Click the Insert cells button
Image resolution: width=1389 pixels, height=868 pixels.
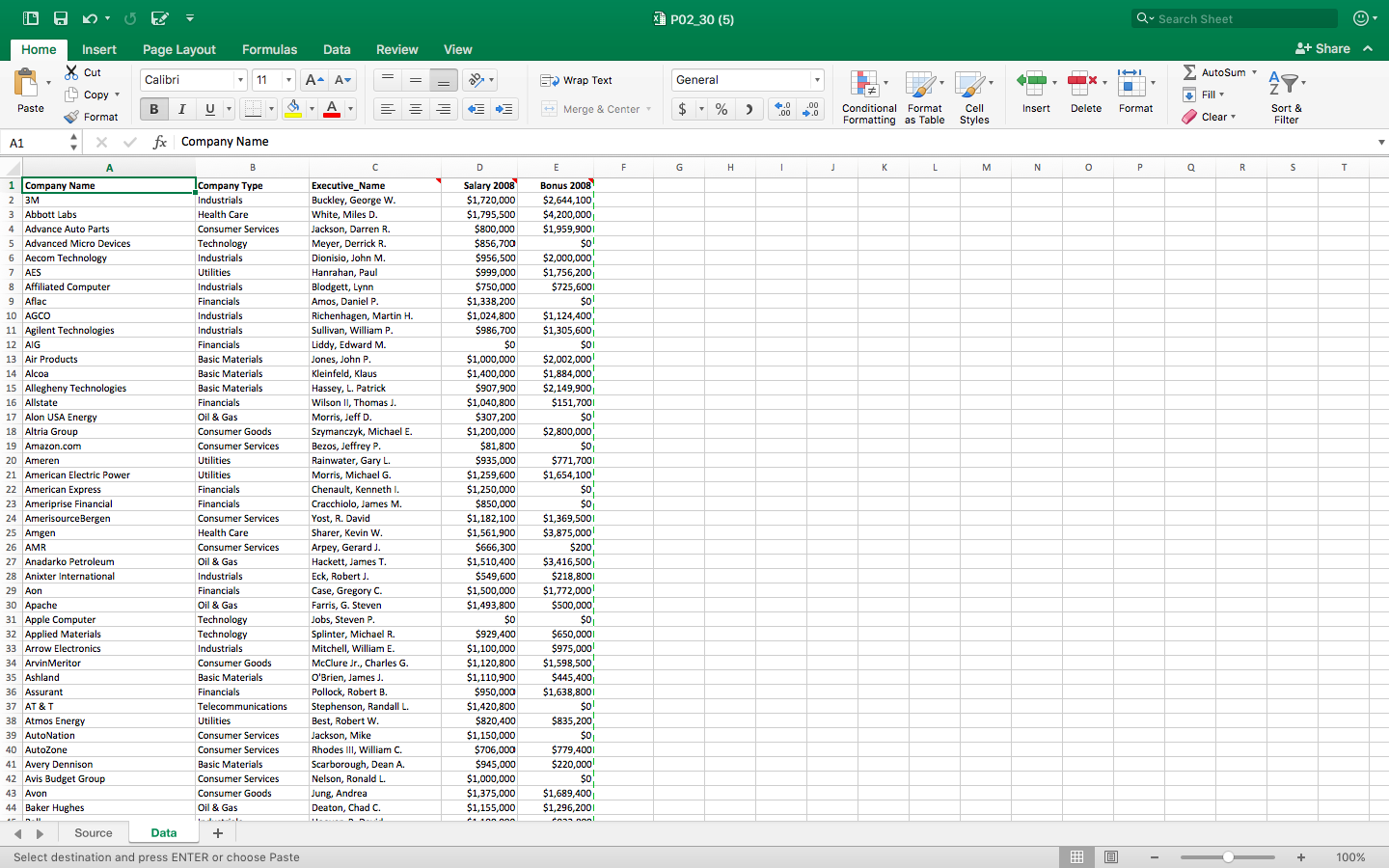(1036, 93)
